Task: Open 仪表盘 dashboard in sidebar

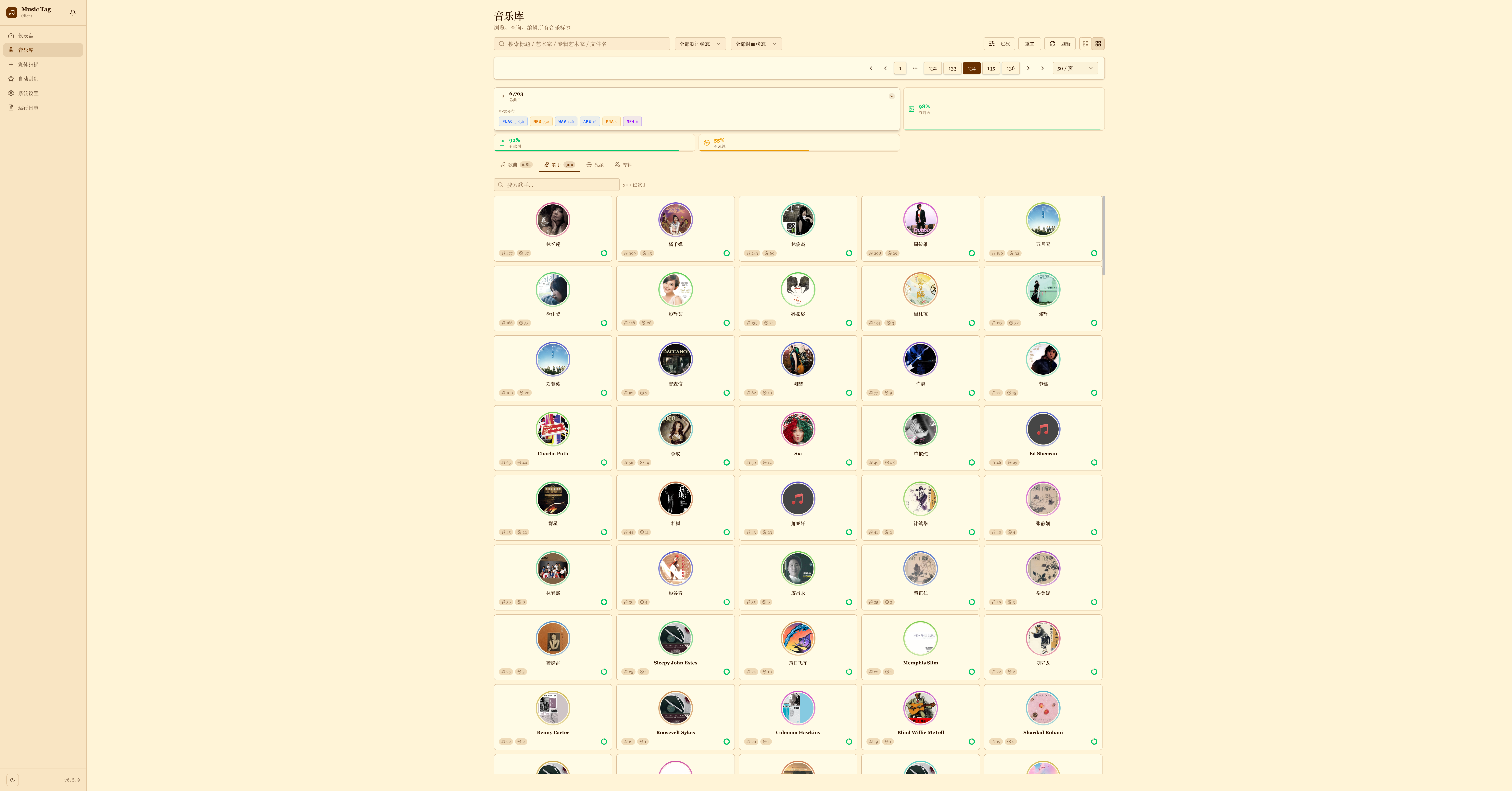Action: (26, 36)
